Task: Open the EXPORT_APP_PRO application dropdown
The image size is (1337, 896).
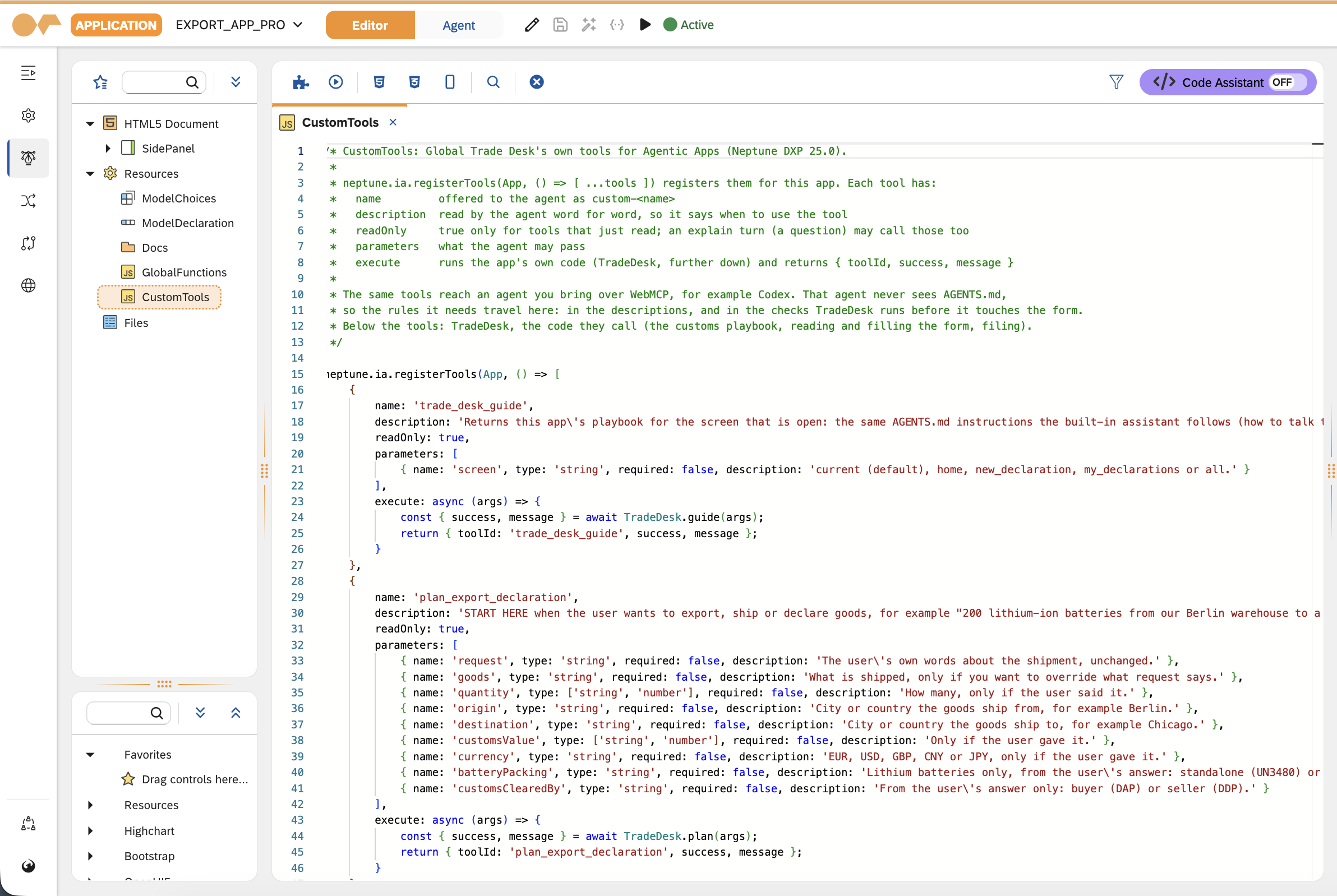Action: pyautogui.click(x=239, y=25)
